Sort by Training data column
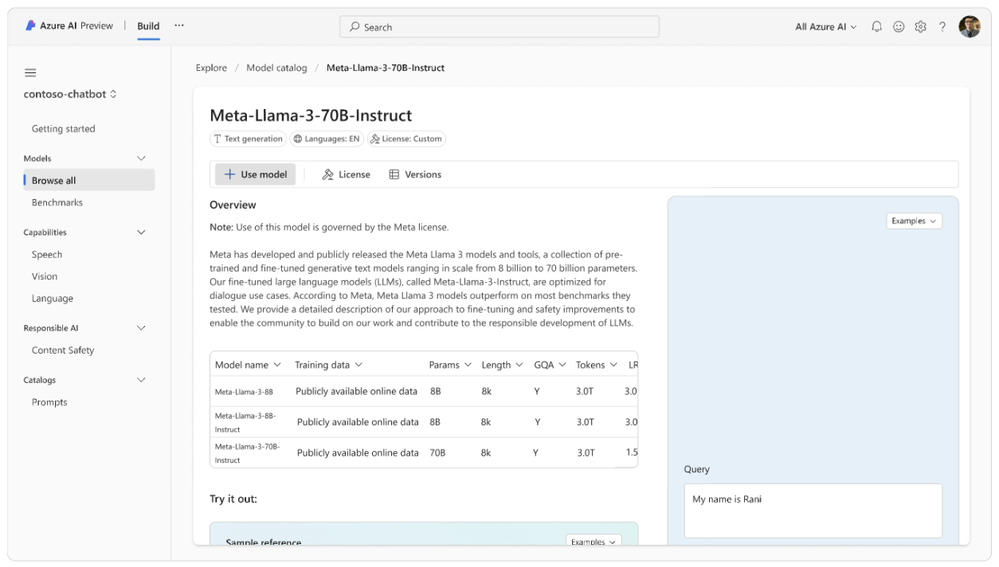Screen dimensions: 999x567 coord(328,365)
